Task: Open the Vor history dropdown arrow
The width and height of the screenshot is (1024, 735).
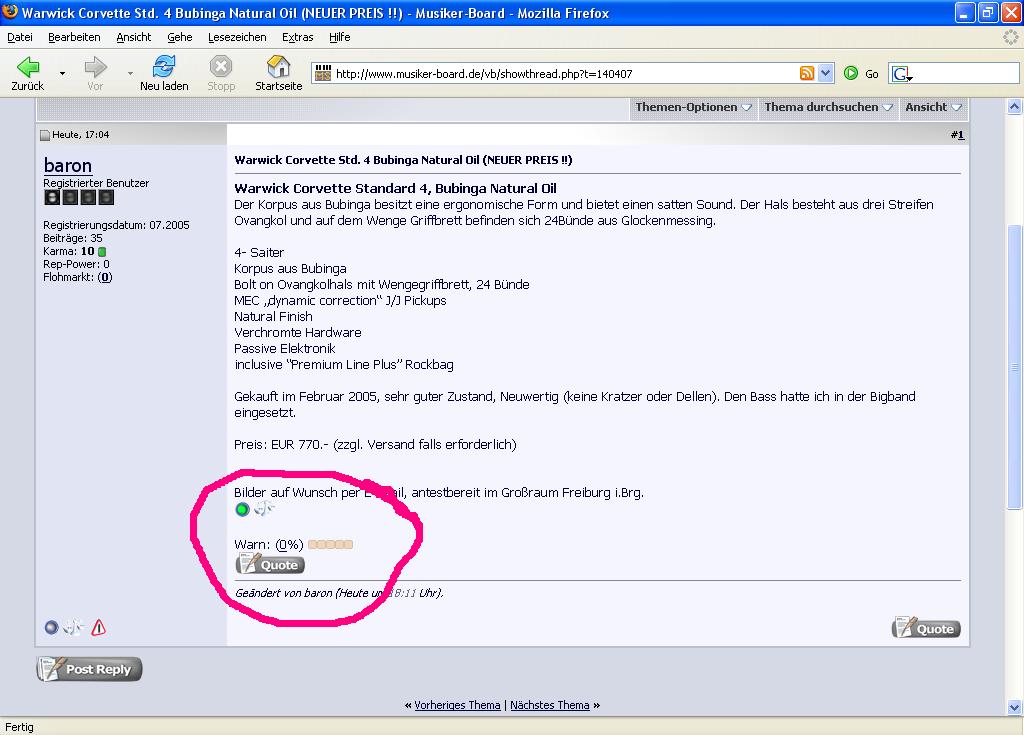Action: pyautogui.click(x=130, y=73)
